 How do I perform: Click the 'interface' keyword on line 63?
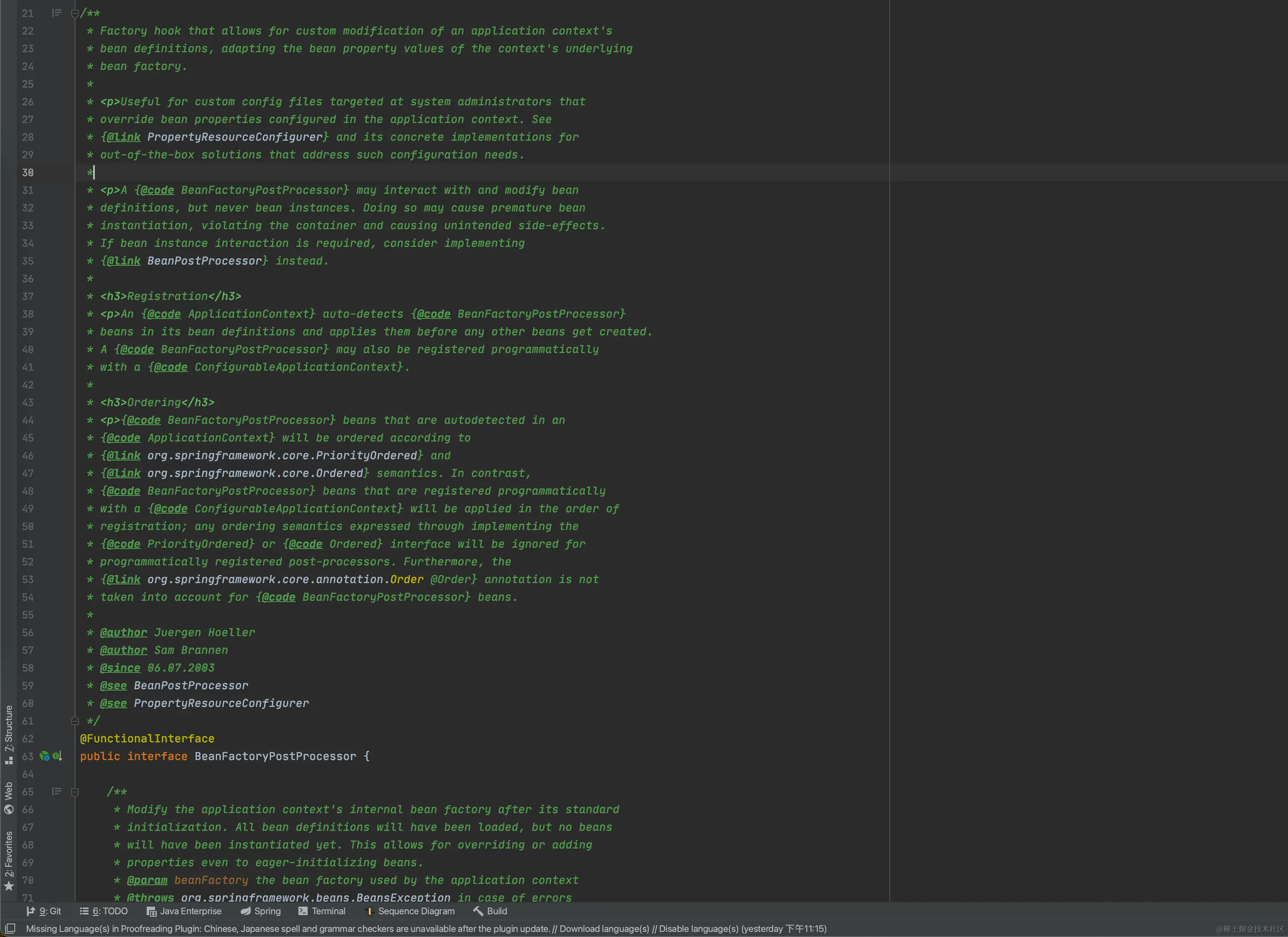[x=157, y=756]
